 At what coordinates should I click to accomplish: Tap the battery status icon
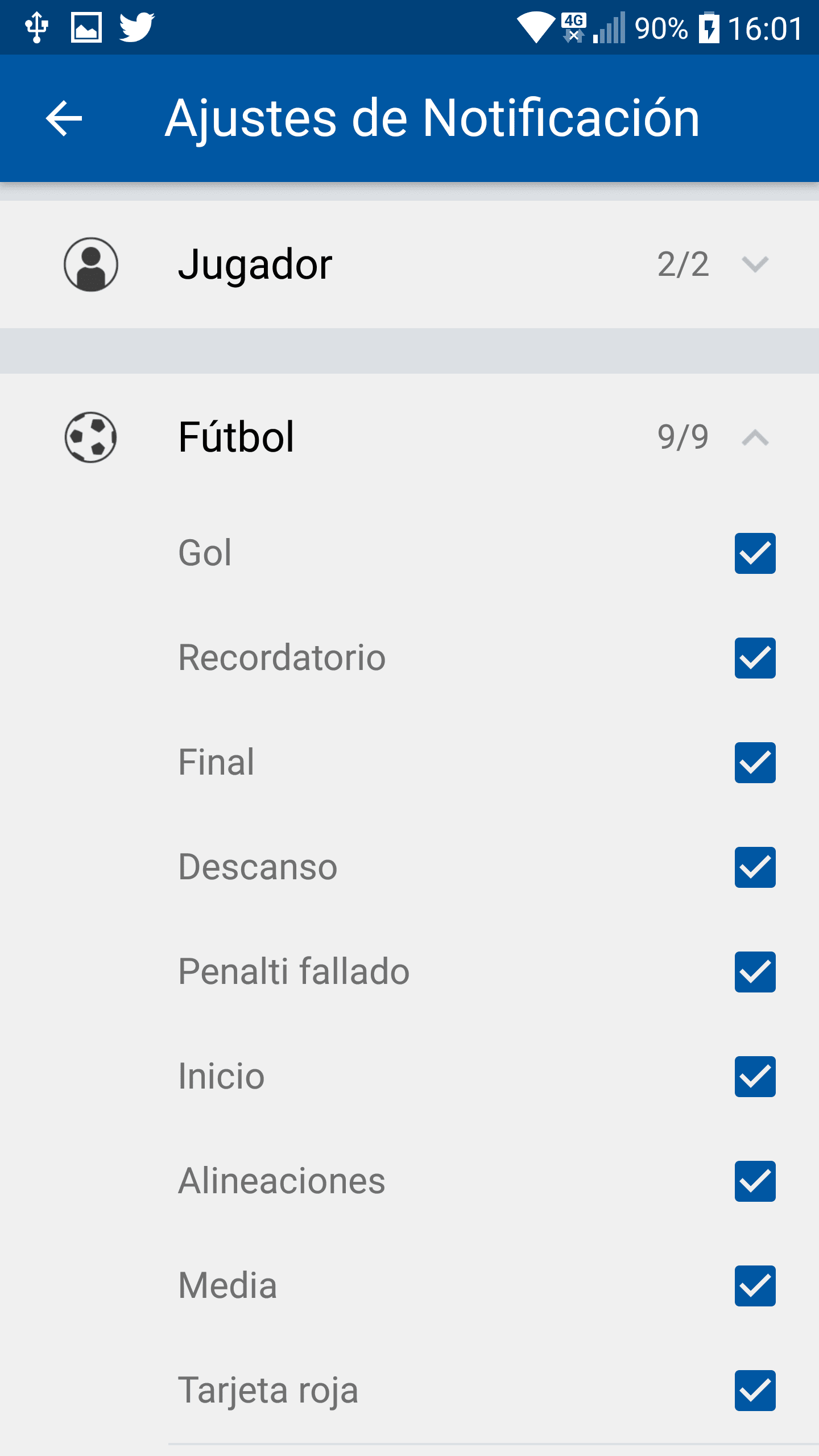[x=709, y=27]
